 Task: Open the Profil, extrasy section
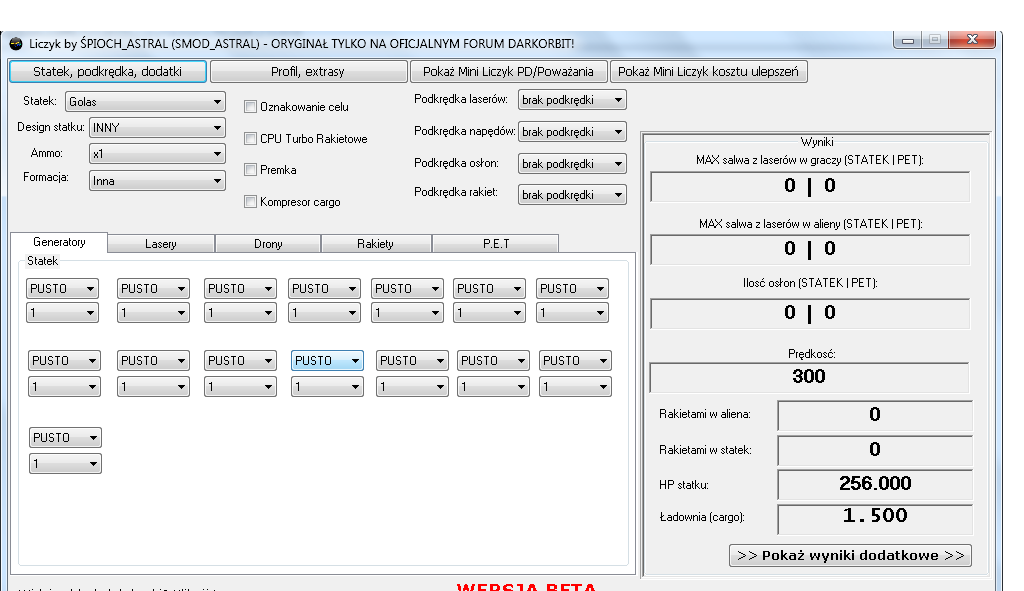click(x=308, y=71)
